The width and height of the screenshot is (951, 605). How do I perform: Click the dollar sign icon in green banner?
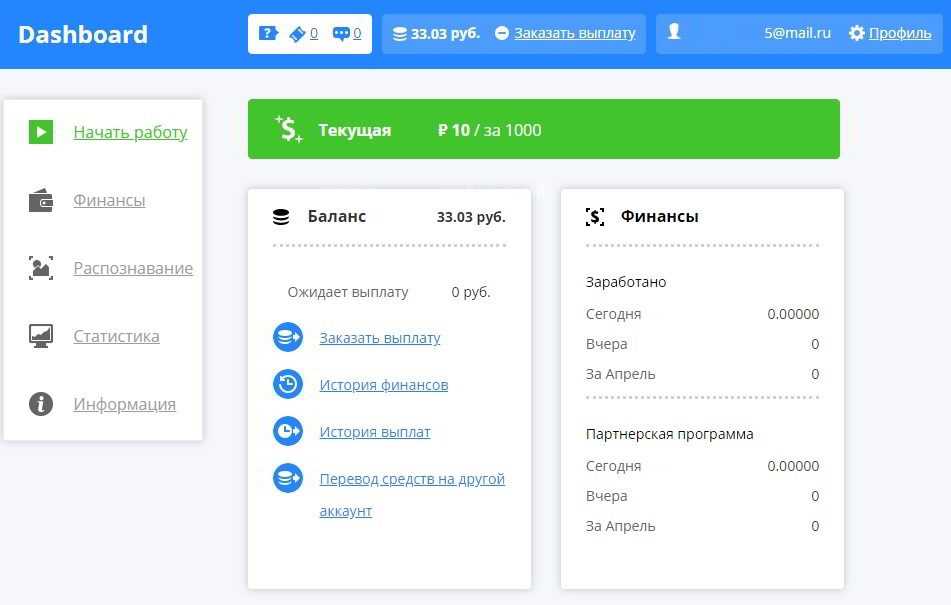tap(288, 129)
